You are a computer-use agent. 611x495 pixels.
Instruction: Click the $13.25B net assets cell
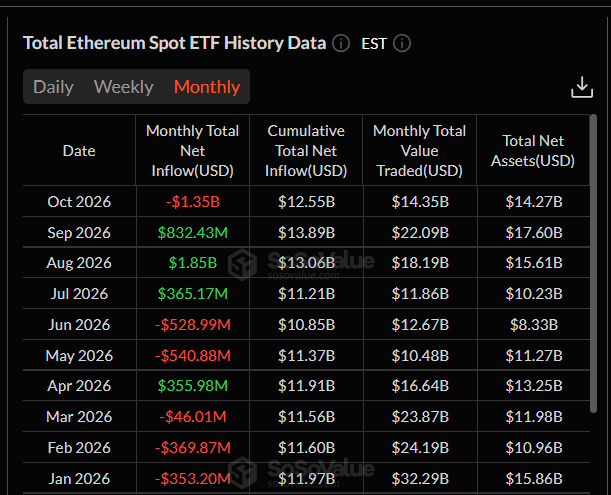click(534, 385)
